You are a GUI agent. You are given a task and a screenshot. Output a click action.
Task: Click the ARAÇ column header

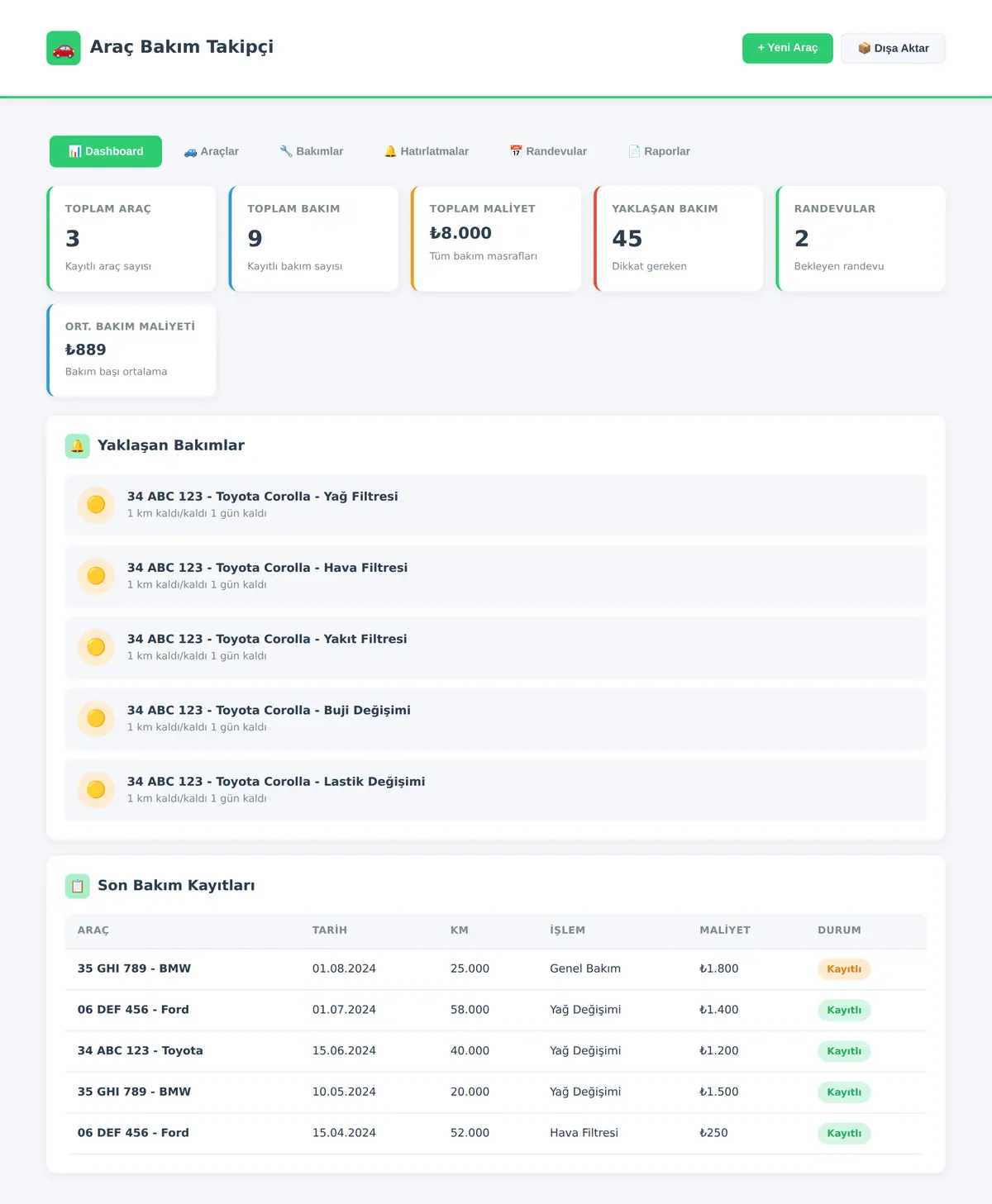point(93,930)
